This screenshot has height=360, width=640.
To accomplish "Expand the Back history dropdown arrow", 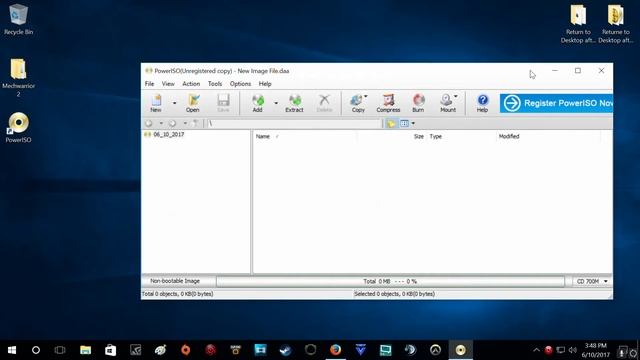I will [x=161, y=123].
